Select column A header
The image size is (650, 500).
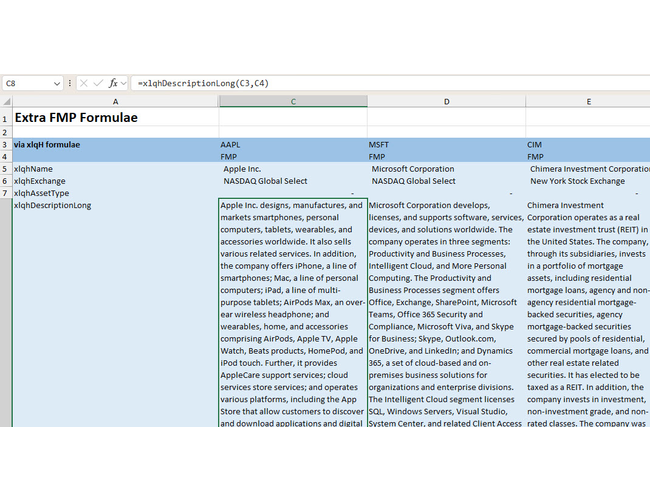click(x=115, y=102)
